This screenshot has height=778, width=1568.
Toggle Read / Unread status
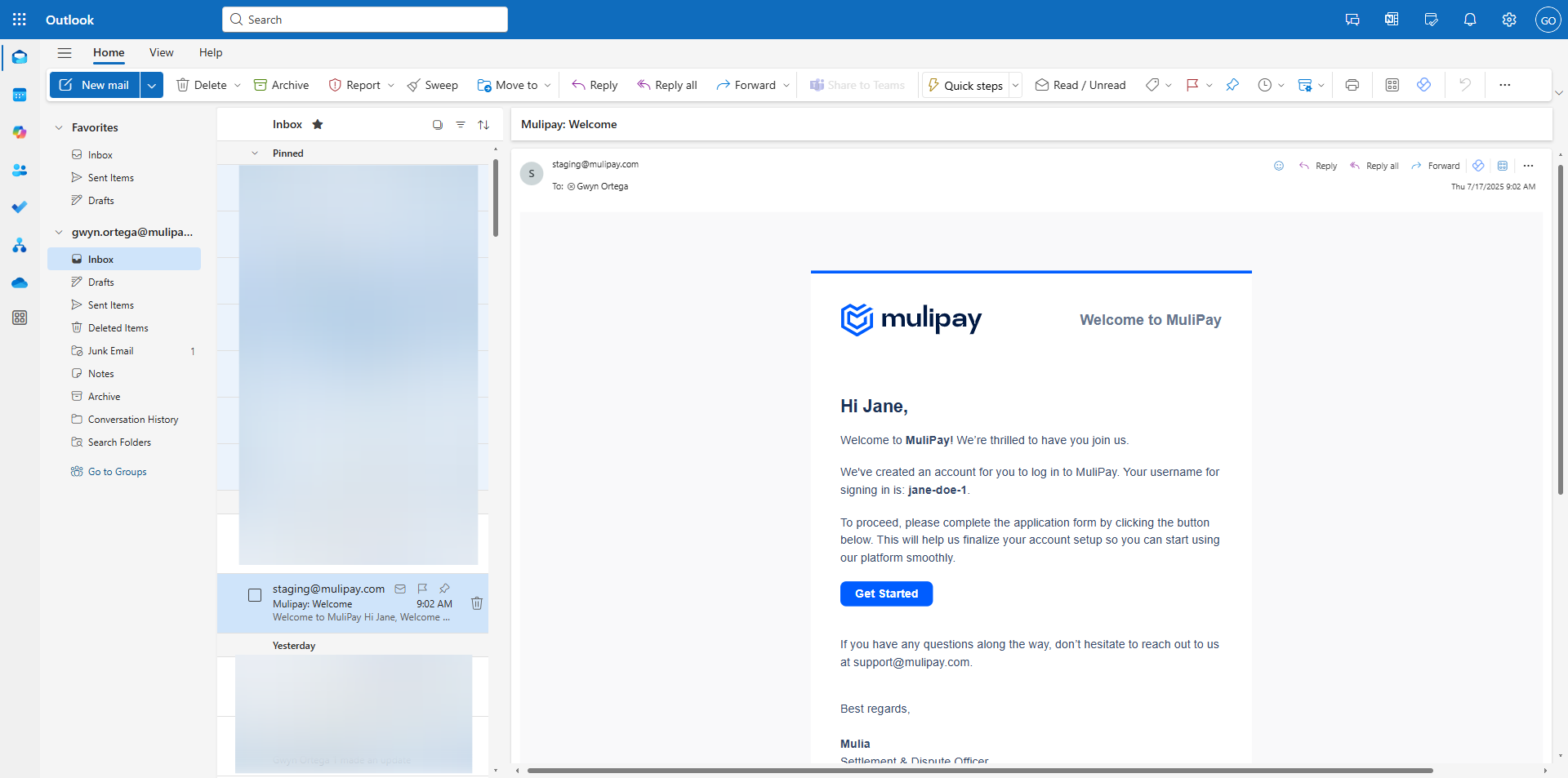1080,85
